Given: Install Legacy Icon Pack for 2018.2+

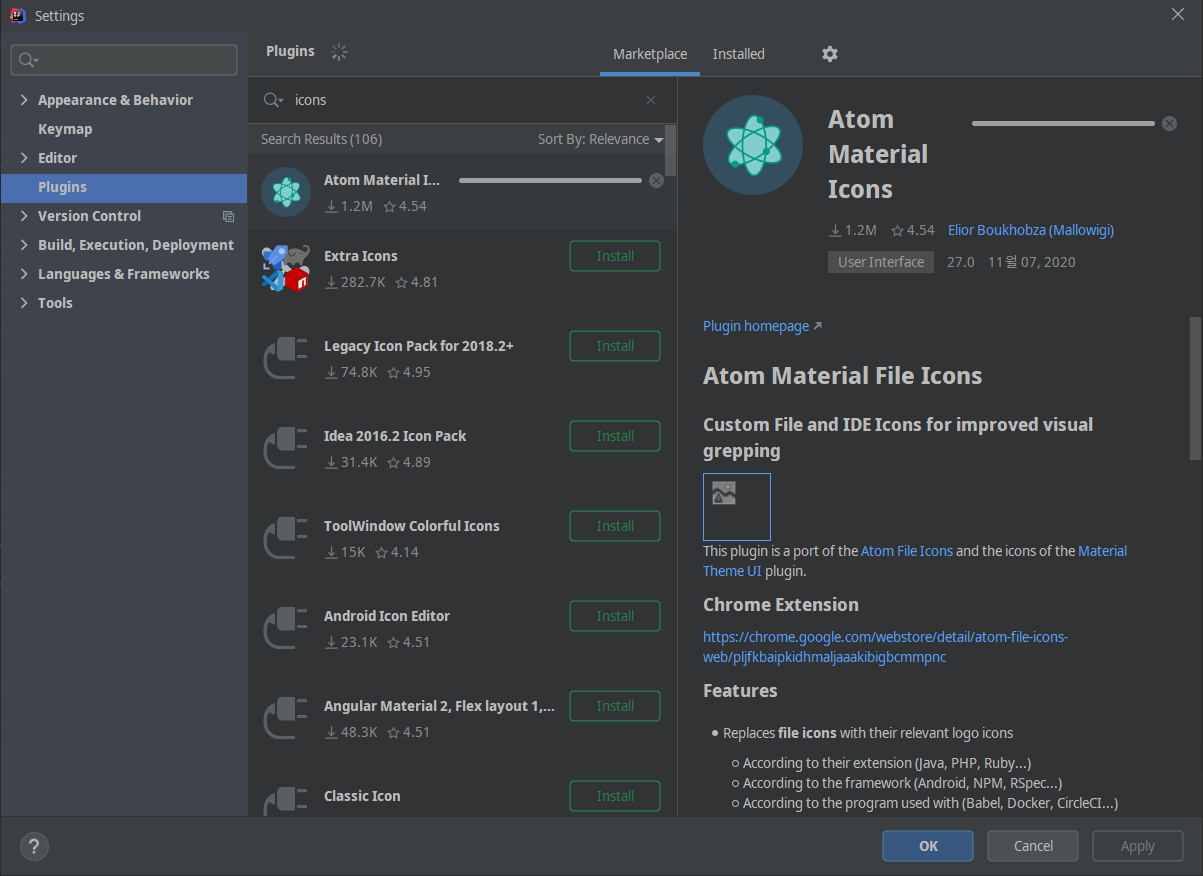Looking at the screenshot, I should [615, 346].
